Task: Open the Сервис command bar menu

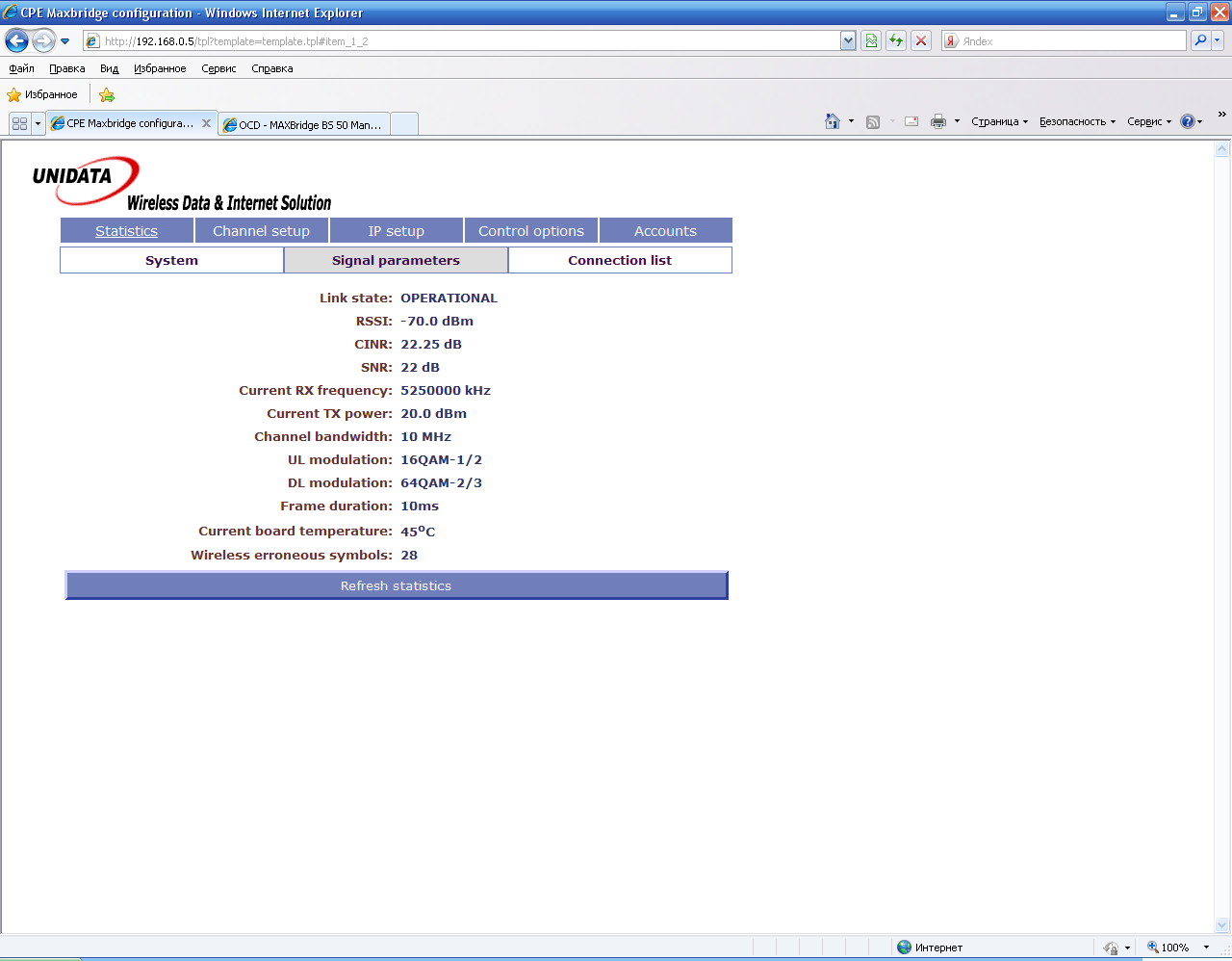Action: click(1149, 121)
